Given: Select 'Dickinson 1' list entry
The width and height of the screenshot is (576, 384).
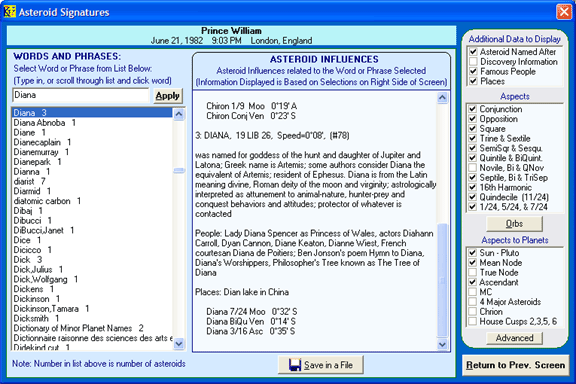Looking at the screenshot, I should (x=92, y=299).
